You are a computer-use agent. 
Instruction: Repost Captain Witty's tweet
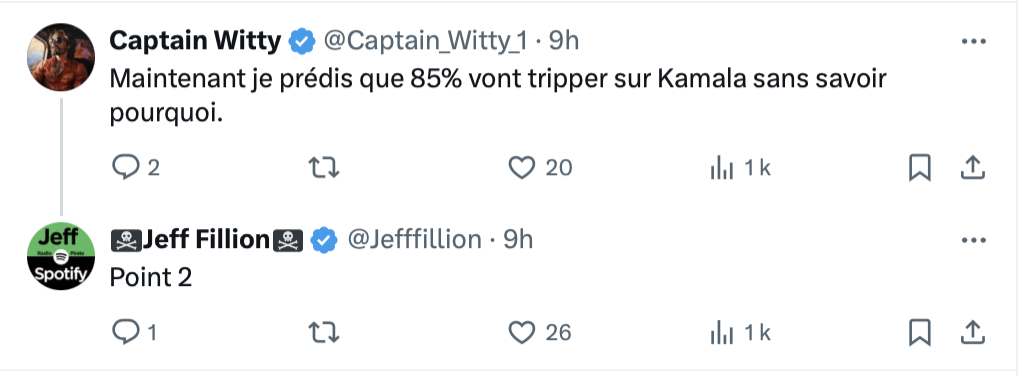tap(323, 168)
